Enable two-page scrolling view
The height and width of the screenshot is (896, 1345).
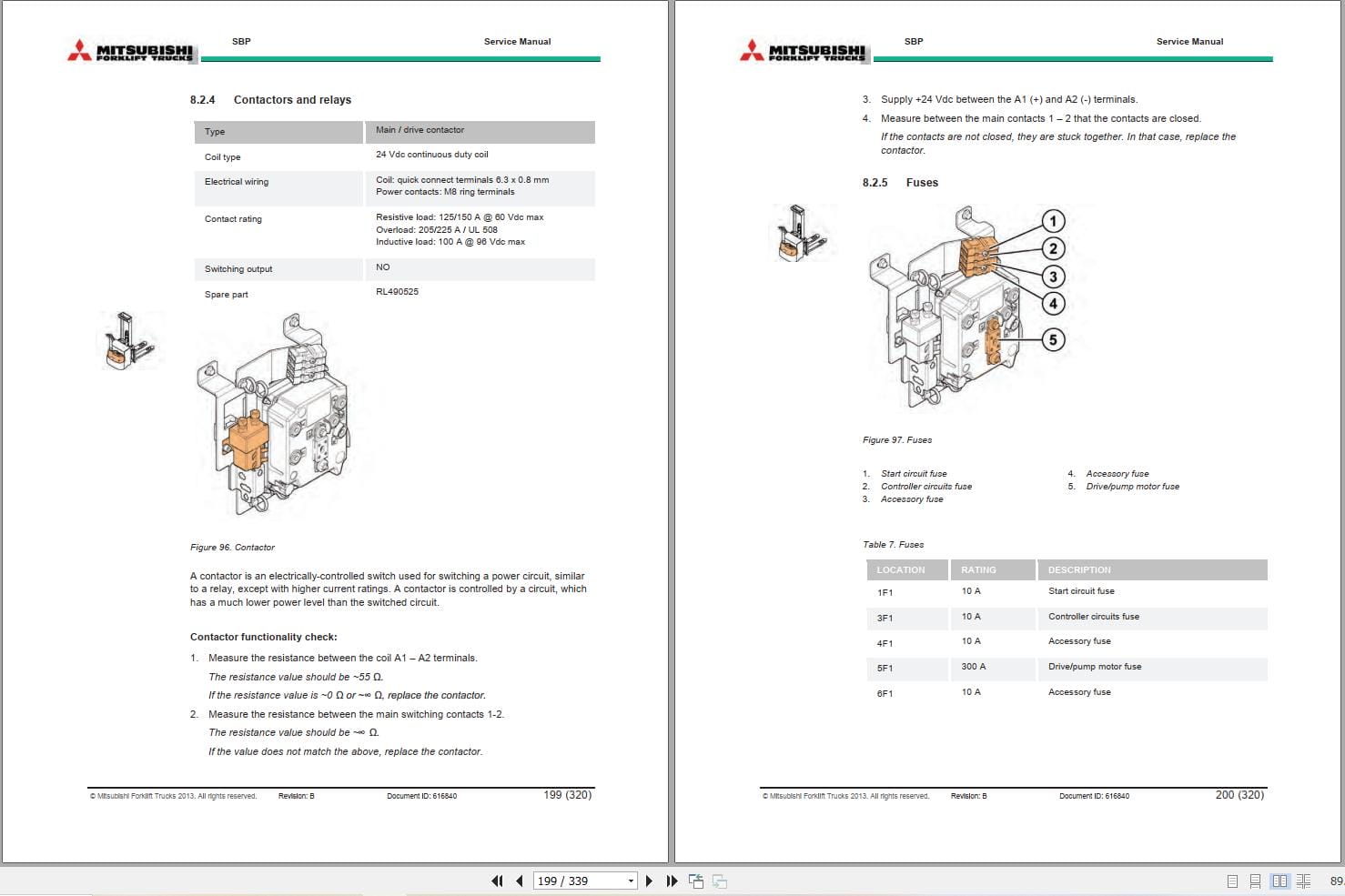[1303, 881]
